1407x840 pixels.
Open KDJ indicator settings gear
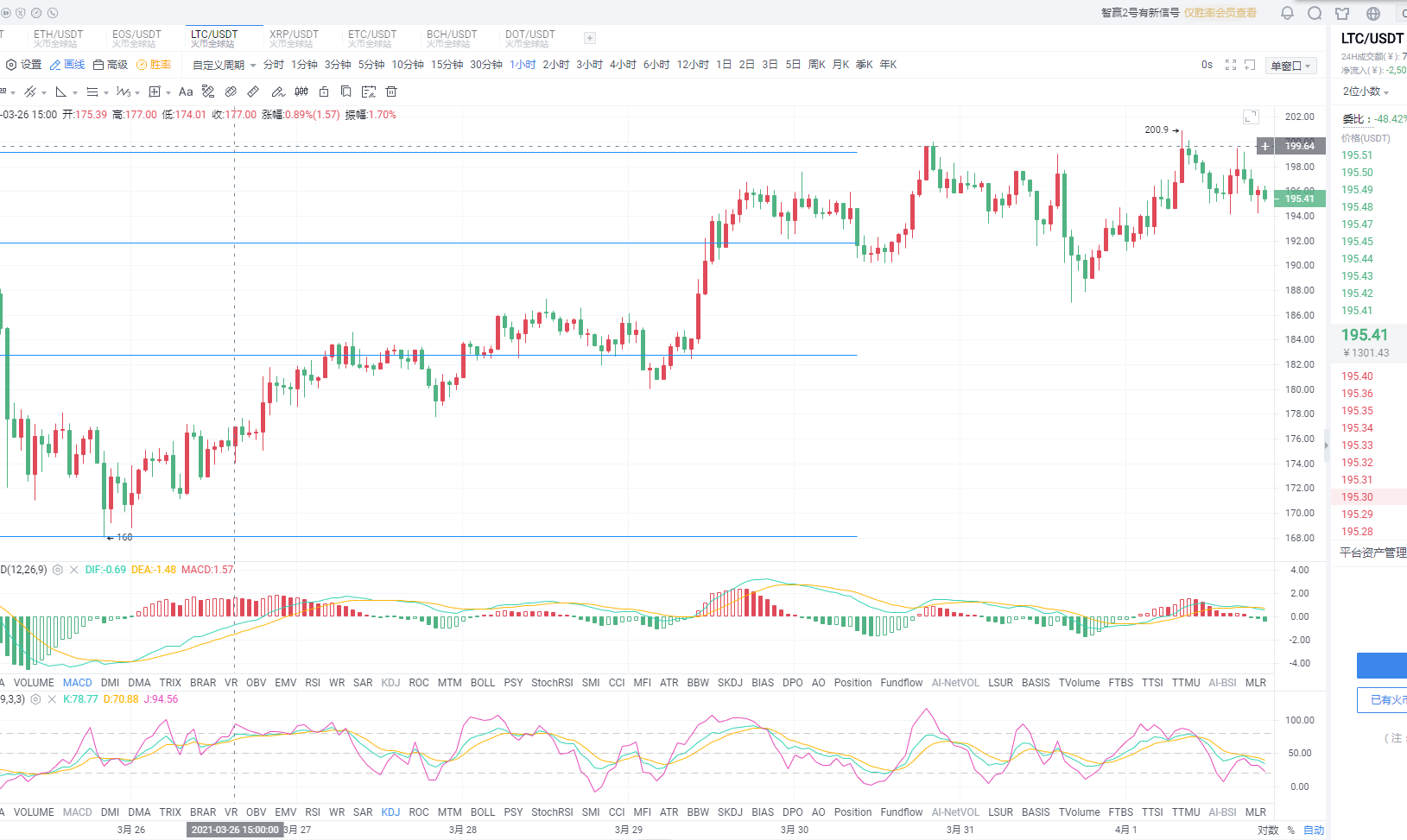click(35, 699)
